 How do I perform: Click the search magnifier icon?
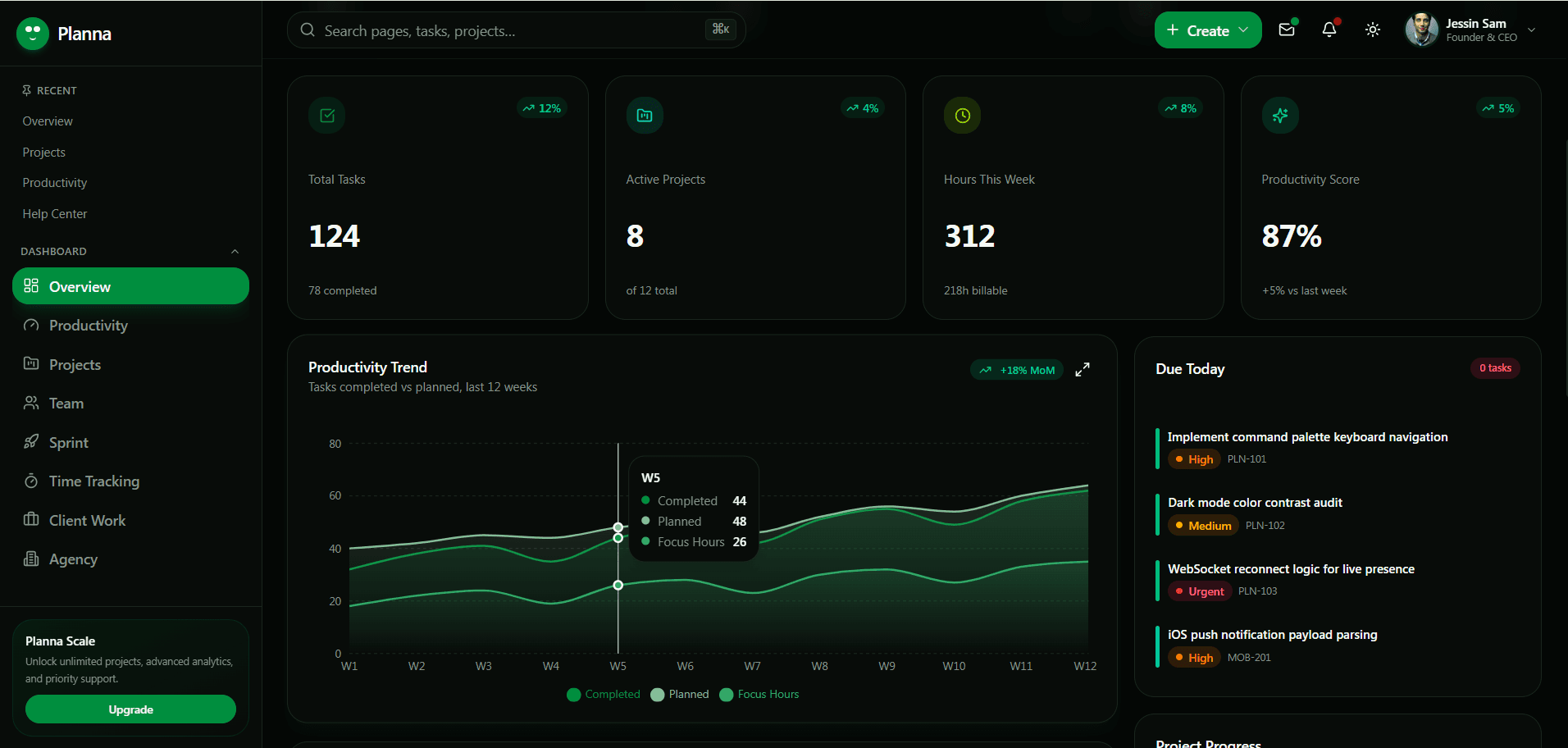tap(308, 30)
